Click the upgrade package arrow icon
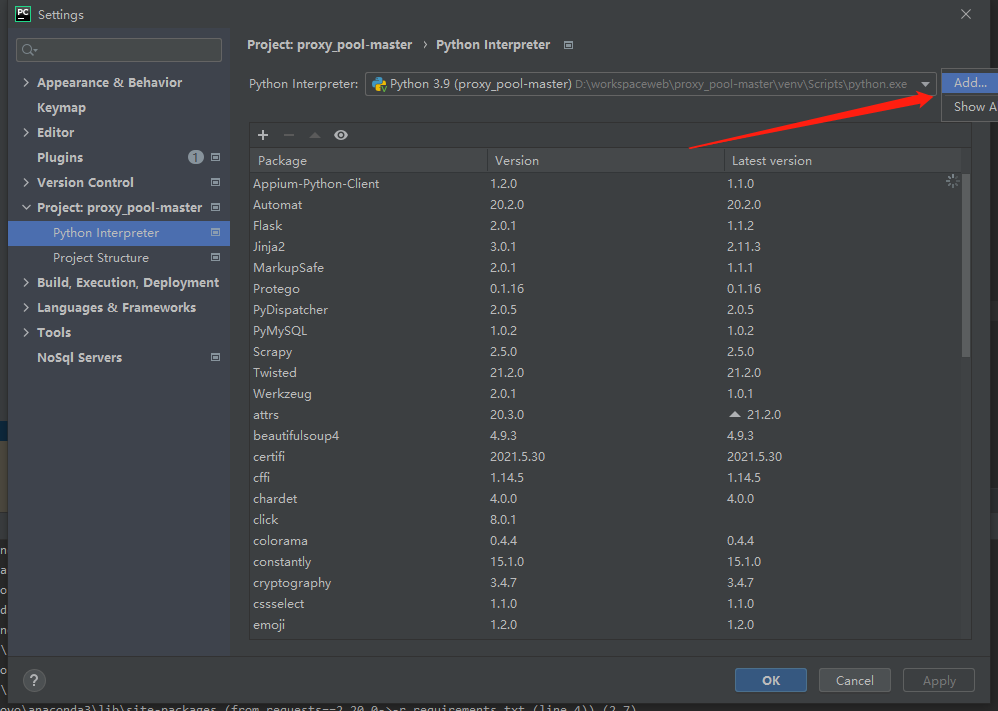The image size is (998, 711). tap(315, 135)
